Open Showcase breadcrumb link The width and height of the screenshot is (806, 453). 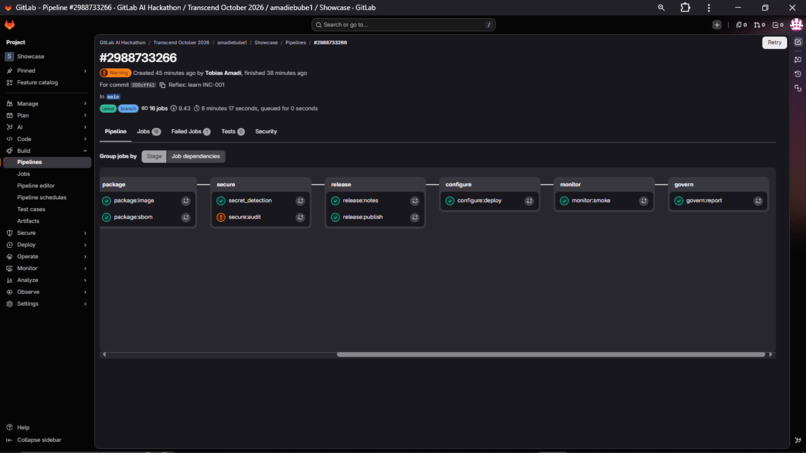coord(266,43)
